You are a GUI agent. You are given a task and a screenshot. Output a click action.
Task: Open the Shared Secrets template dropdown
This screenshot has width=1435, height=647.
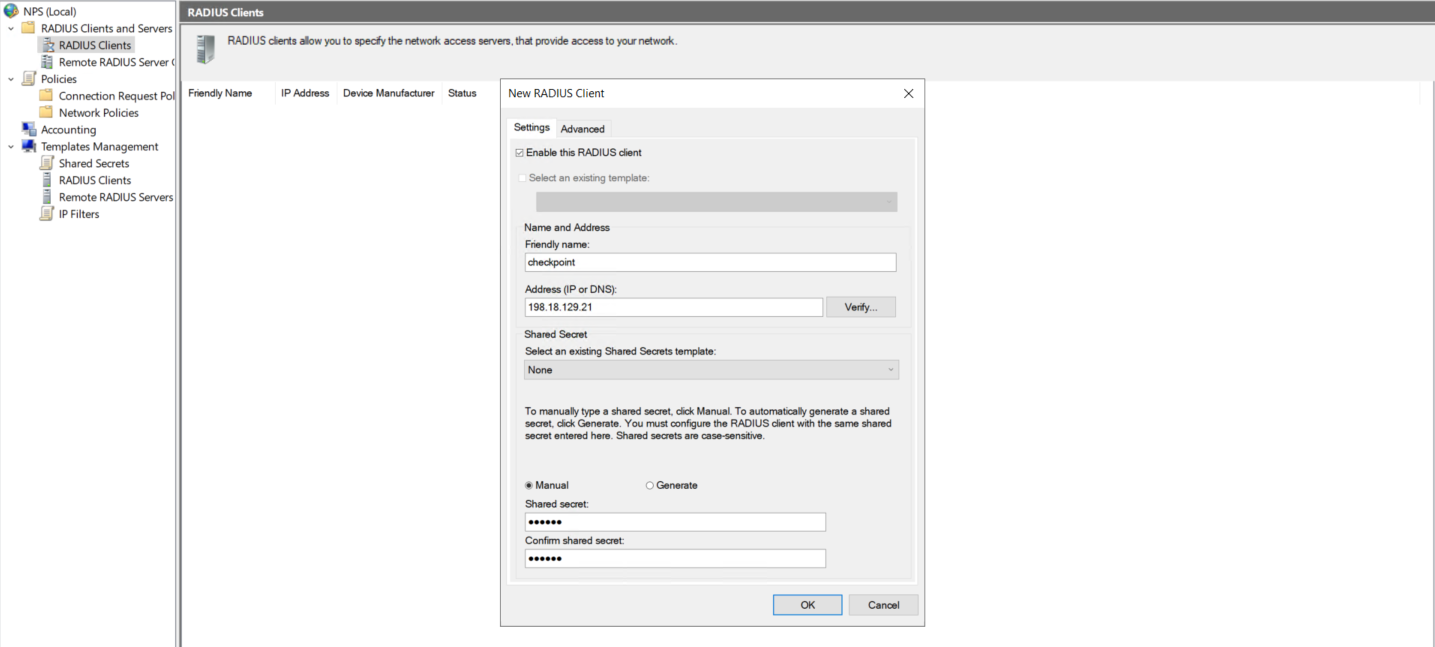click(x=711, y=370)
